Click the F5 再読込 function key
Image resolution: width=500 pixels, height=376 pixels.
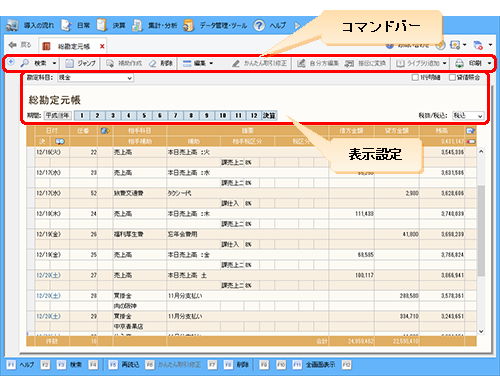point(113,365)
